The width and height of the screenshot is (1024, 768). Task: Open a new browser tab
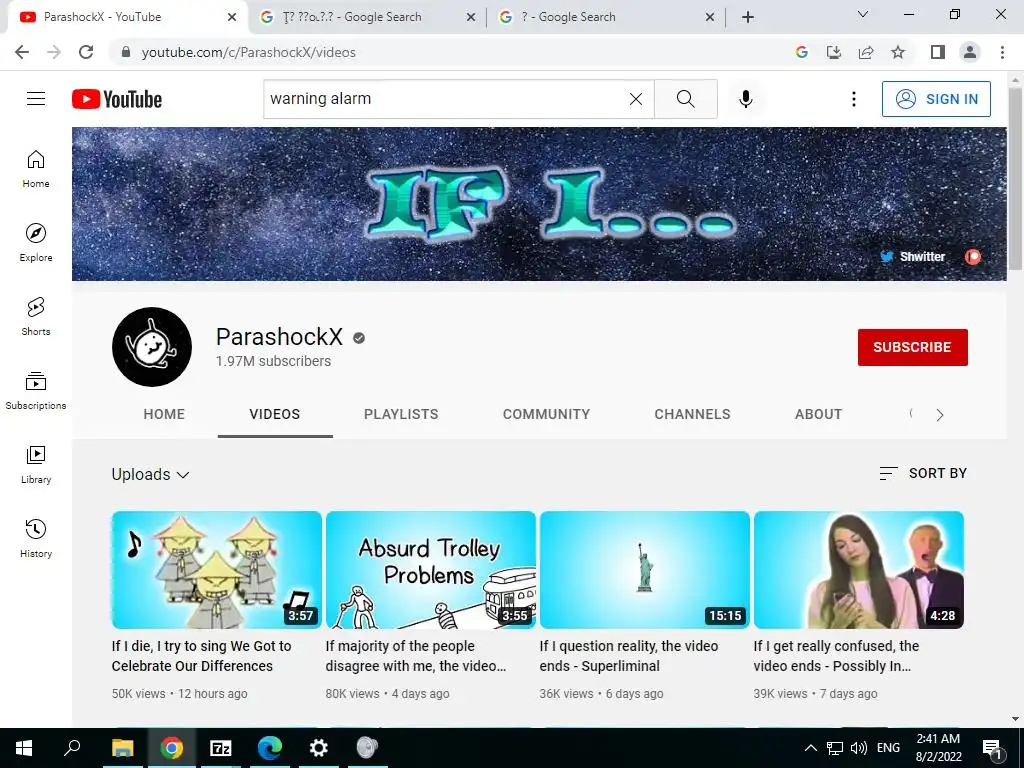pyautogui.click(x=748, y=17)
